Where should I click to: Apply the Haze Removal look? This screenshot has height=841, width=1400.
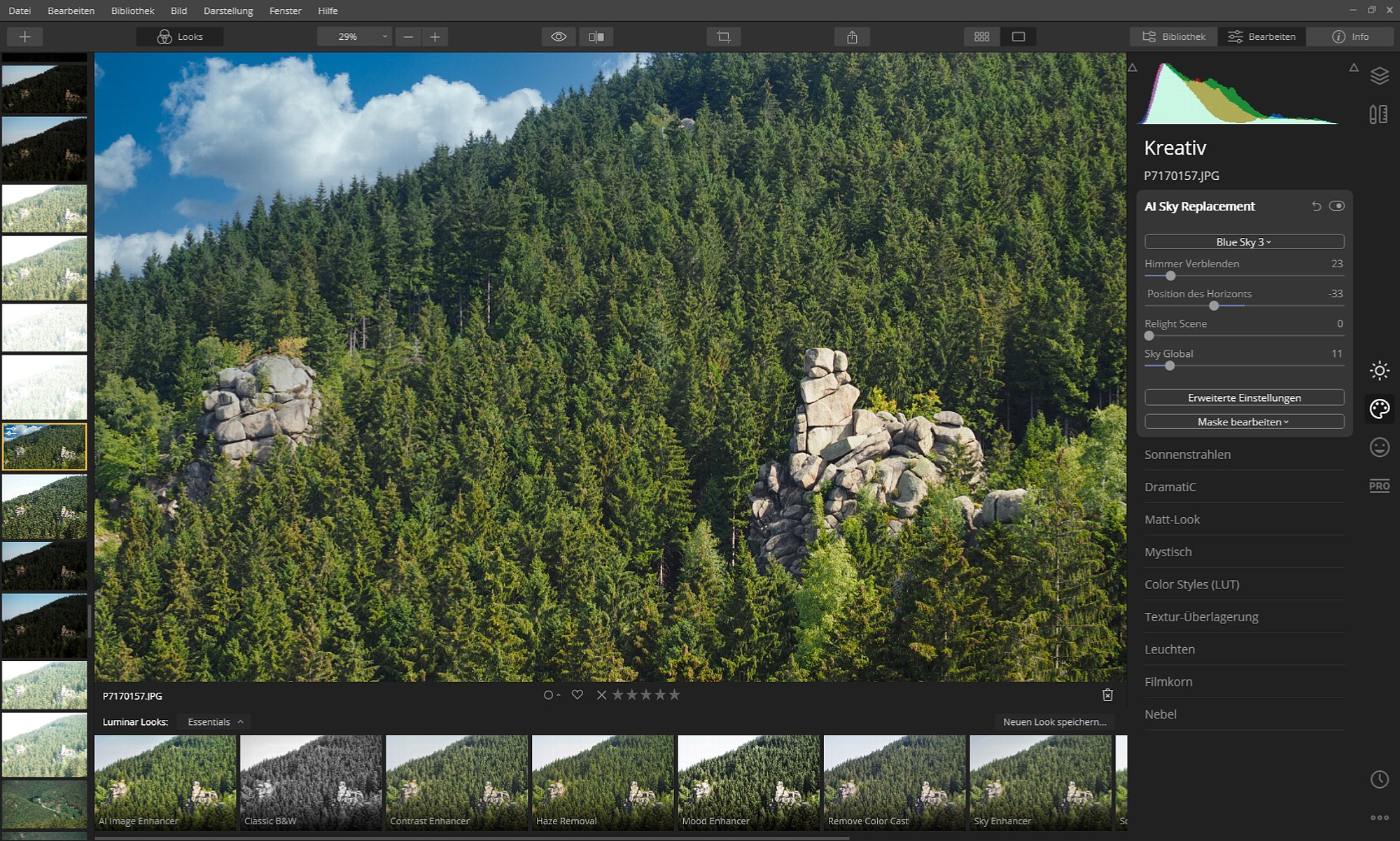coord(603,783)
